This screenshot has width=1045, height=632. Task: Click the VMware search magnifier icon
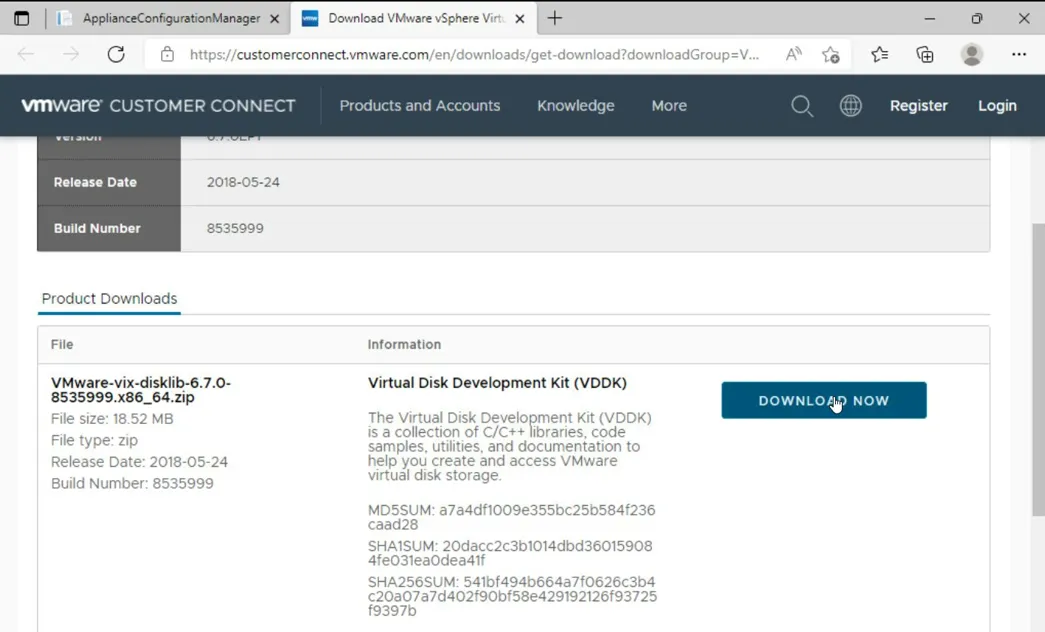pos(802,106)
